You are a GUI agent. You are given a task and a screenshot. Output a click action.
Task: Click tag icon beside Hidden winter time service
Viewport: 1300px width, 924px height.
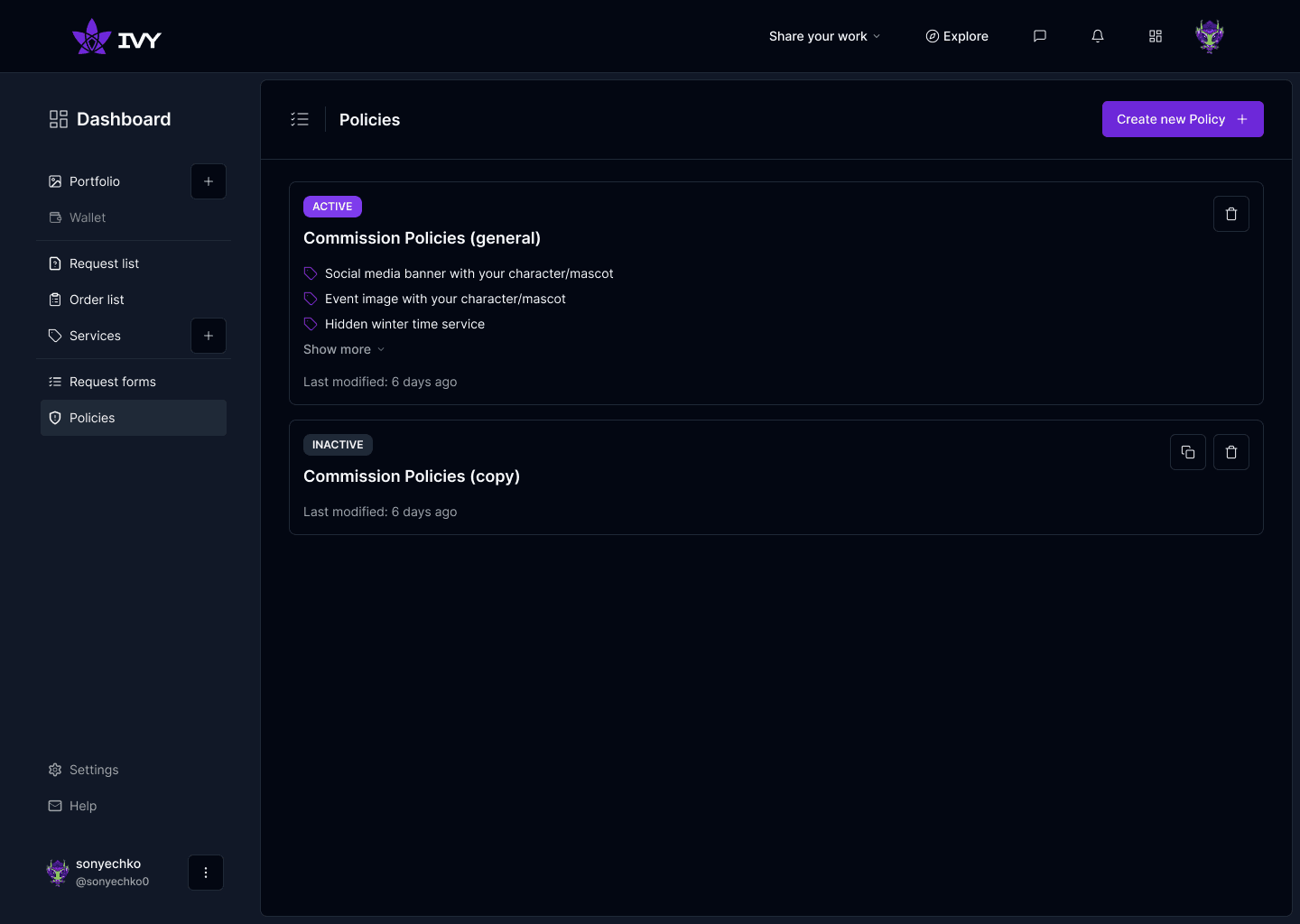point(311,324)
